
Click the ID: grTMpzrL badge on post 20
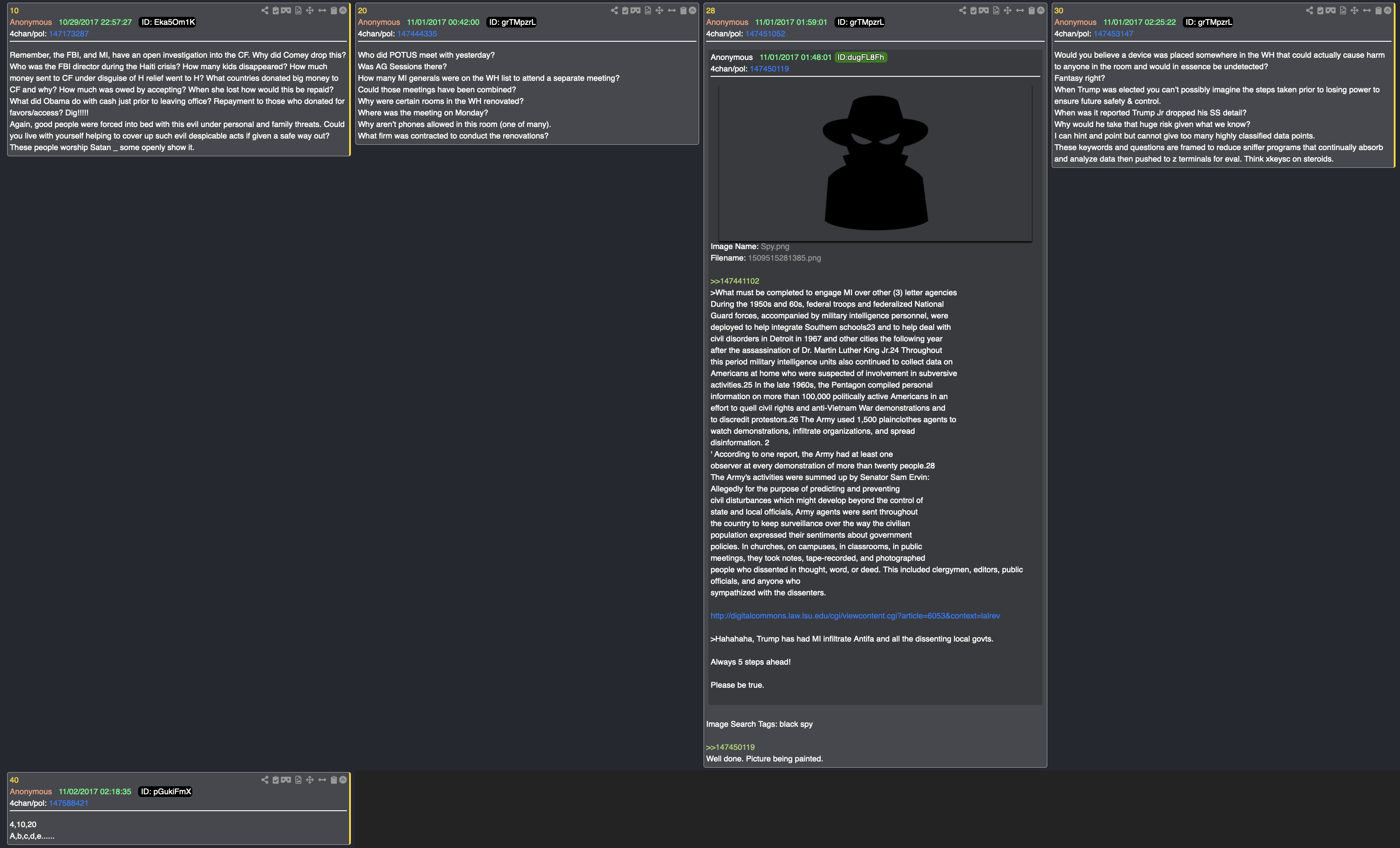pyautogui.click(x=512, y=22)
